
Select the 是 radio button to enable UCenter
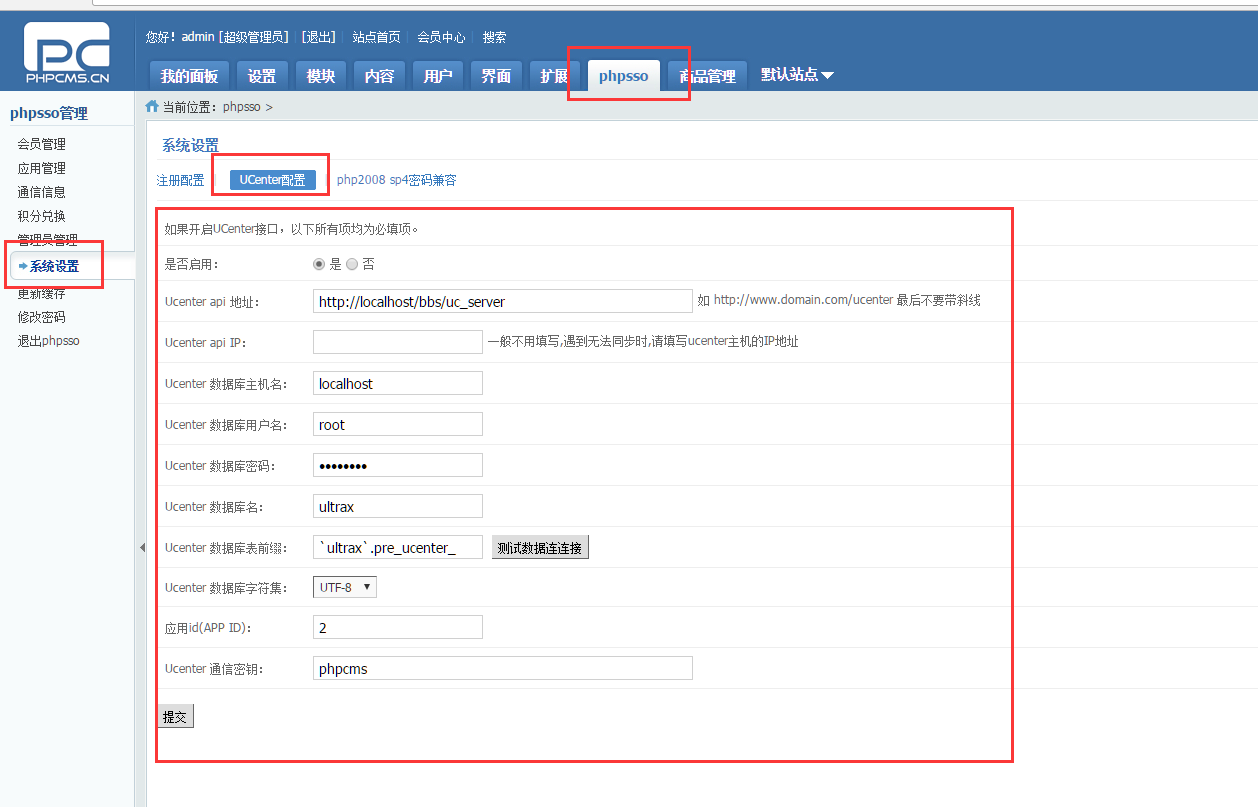coord(319,264)
